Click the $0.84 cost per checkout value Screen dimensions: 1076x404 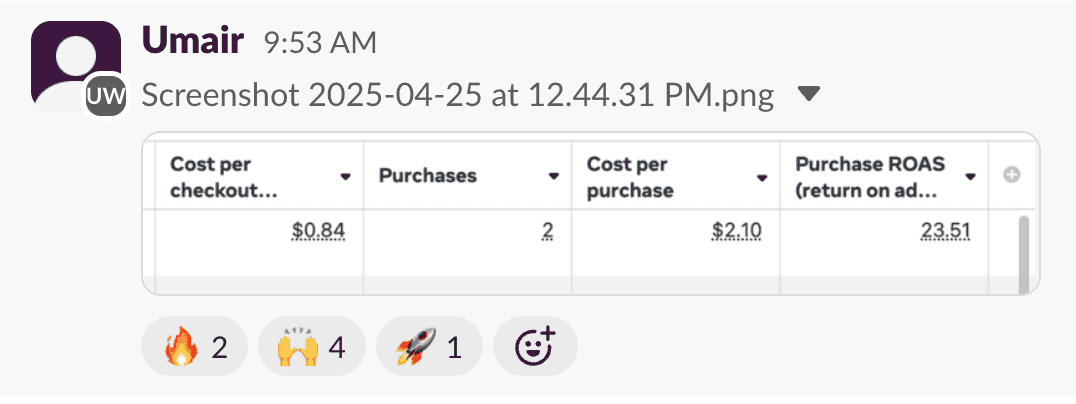tap(318, 232)
